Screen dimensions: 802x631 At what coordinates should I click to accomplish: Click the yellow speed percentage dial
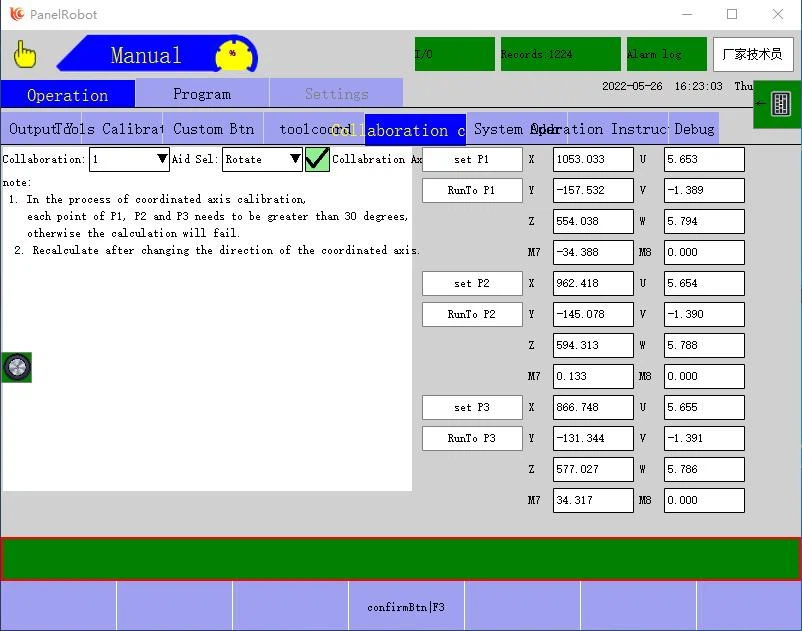point(235,55)
